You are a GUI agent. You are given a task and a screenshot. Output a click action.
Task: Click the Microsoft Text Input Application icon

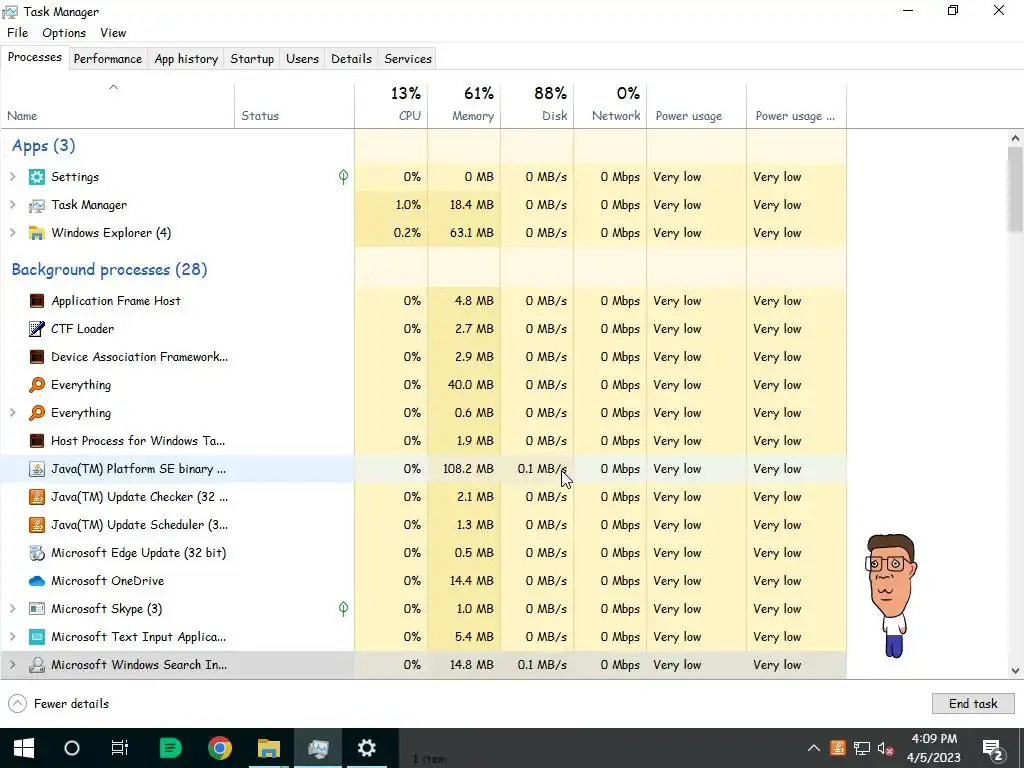(37, 637)
